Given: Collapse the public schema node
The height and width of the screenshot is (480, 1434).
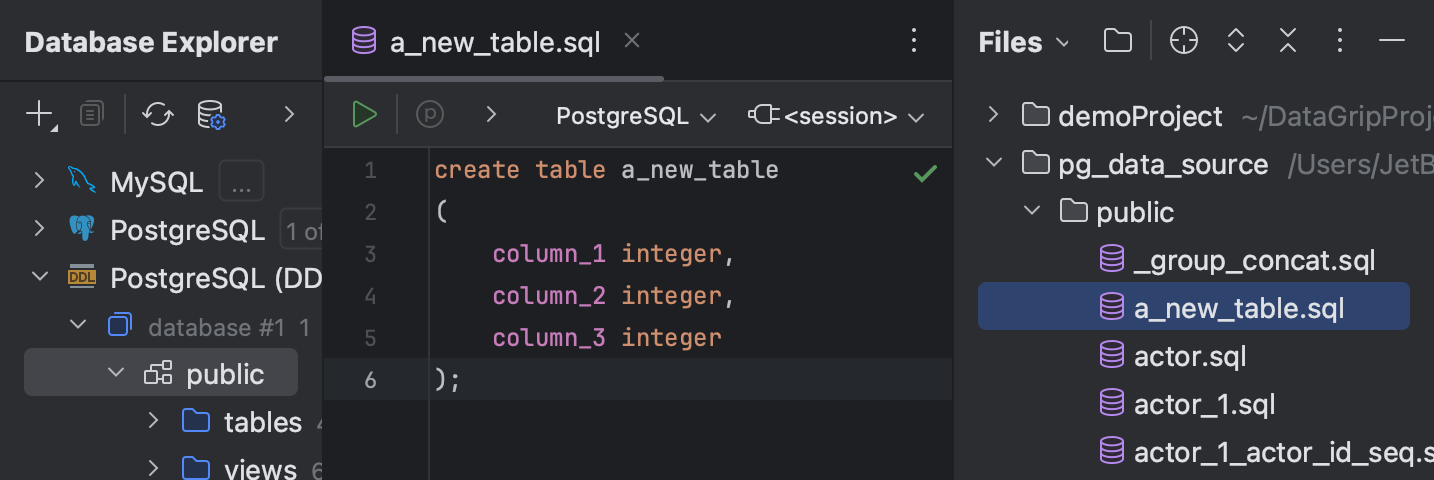Looking at the screenshot, I should [x=116, y=373].
